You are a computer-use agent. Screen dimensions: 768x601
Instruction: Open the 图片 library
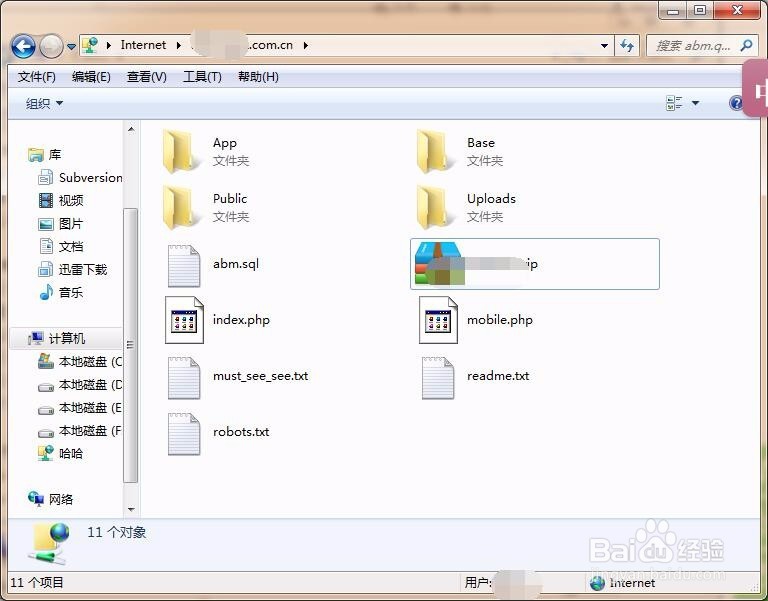tap(61, 224)
